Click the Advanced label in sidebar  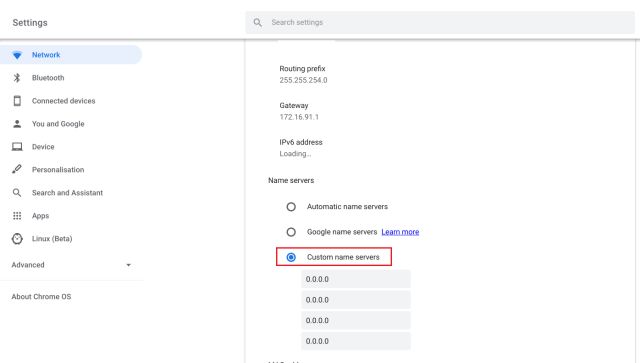pos(28,265)
